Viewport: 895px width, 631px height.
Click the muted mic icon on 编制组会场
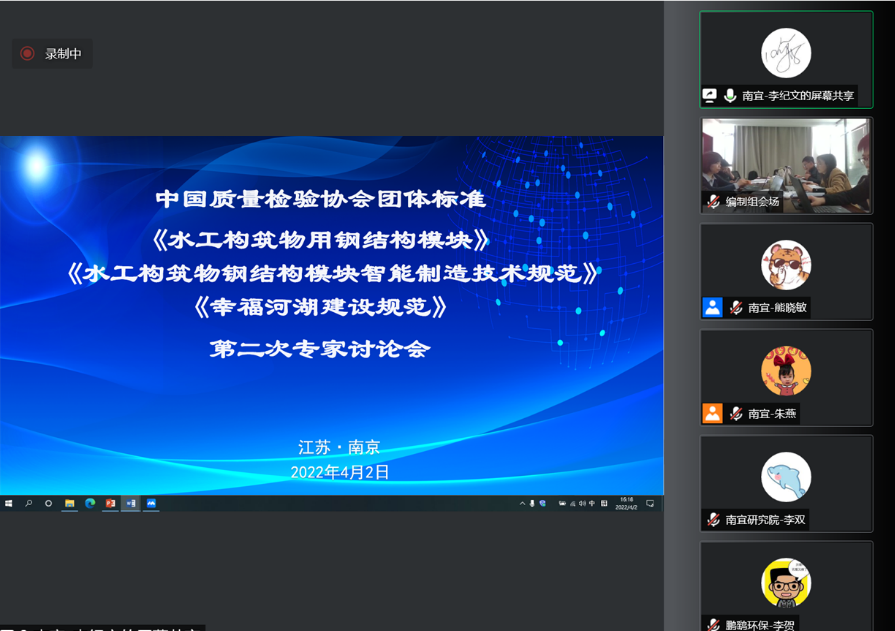[713, 201]
